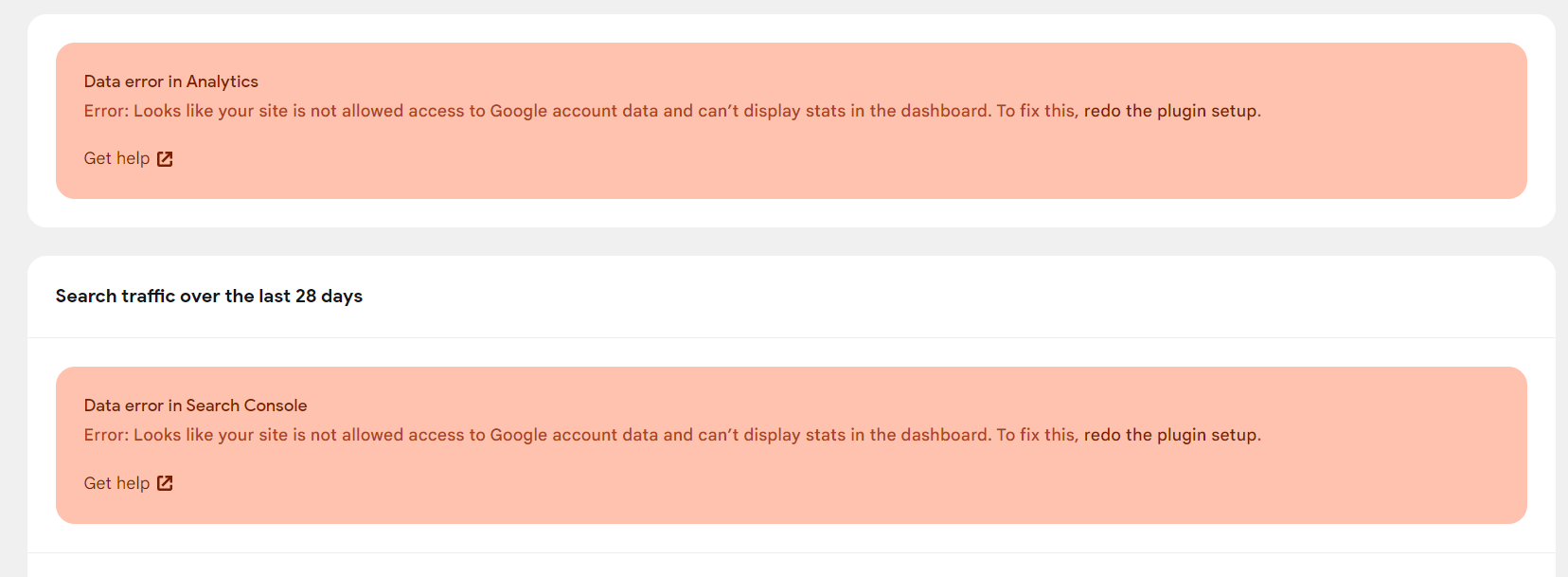Click "To fix this" text in the Search Console banner

tap(1037, 434)
